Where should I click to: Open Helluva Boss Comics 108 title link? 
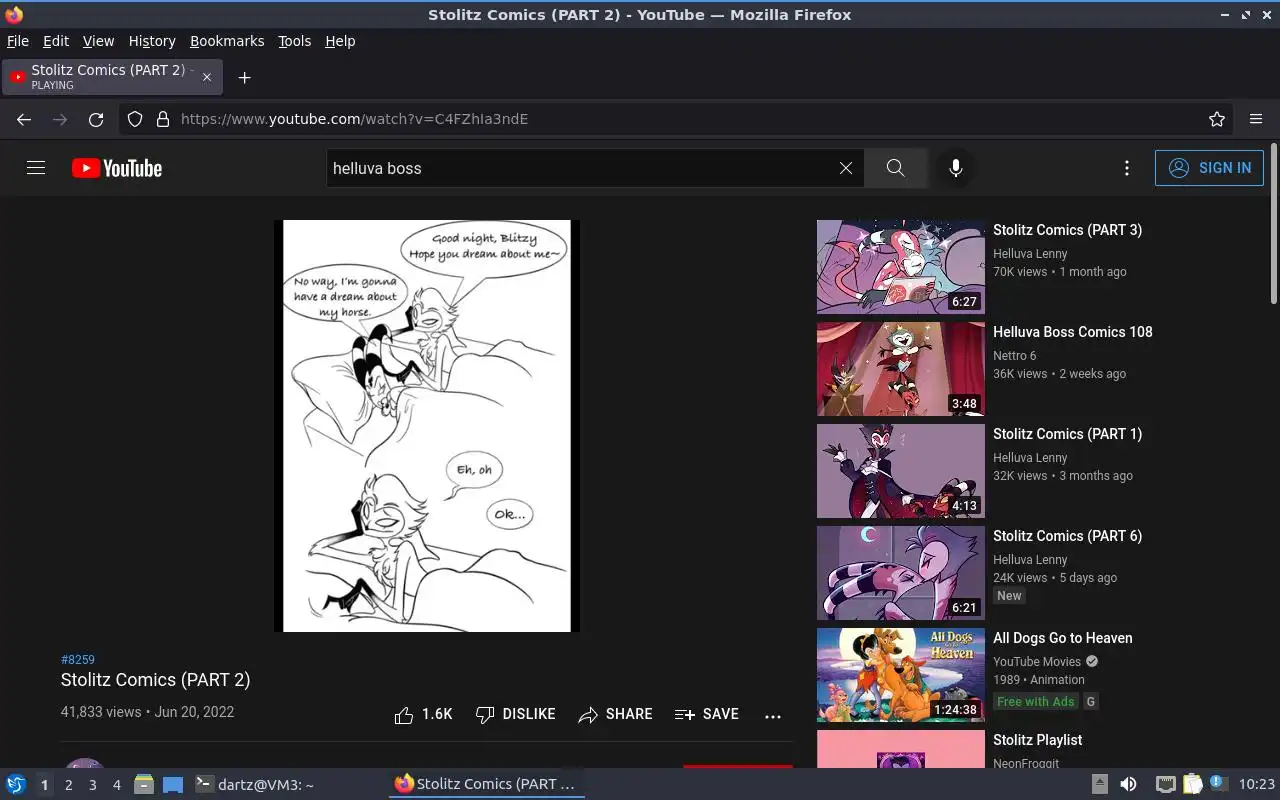coord(1072,332)
